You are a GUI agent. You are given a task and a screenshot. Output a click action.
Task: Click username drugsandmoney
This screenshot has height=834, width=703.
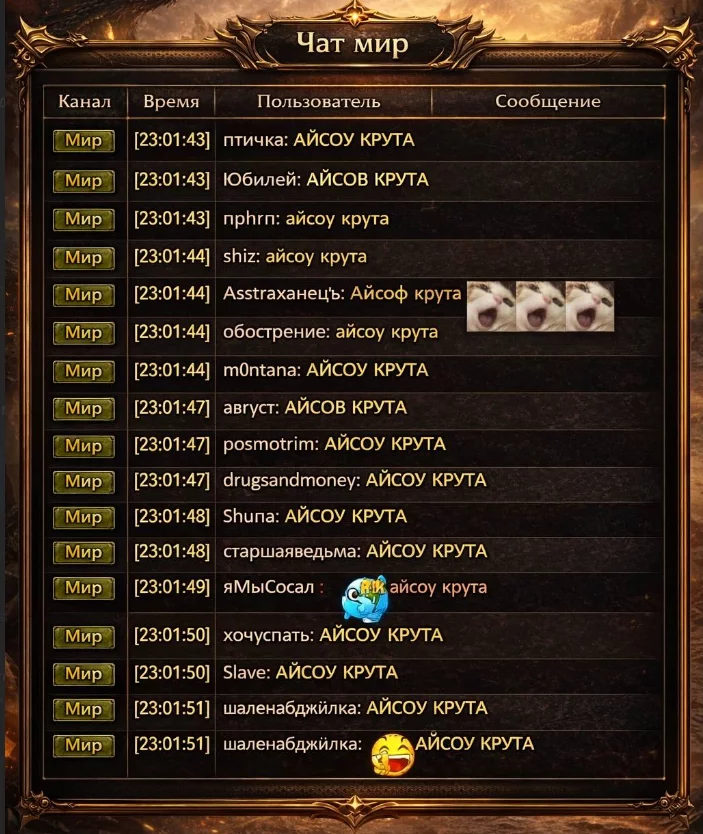click(x=291, y=481)
